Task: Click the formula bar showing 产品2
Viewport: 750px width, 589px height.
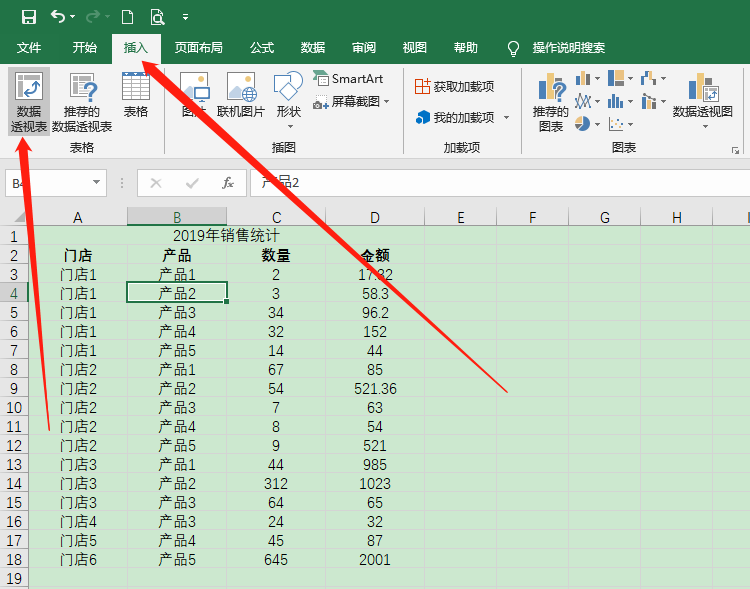Action: [x=500, y=183]
